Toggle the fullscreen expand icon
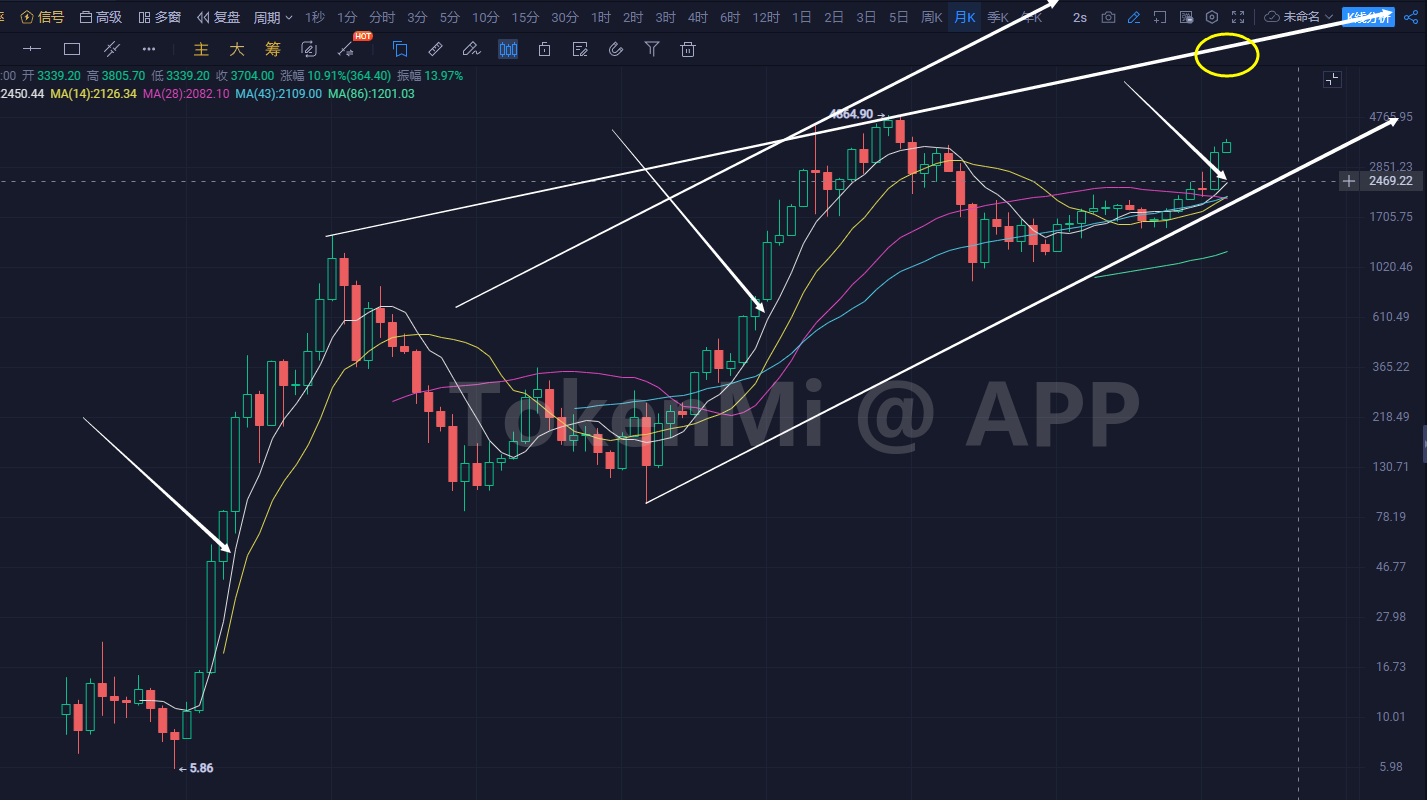This screenshot has width=1427, height=800. [x=1239, y=17]
